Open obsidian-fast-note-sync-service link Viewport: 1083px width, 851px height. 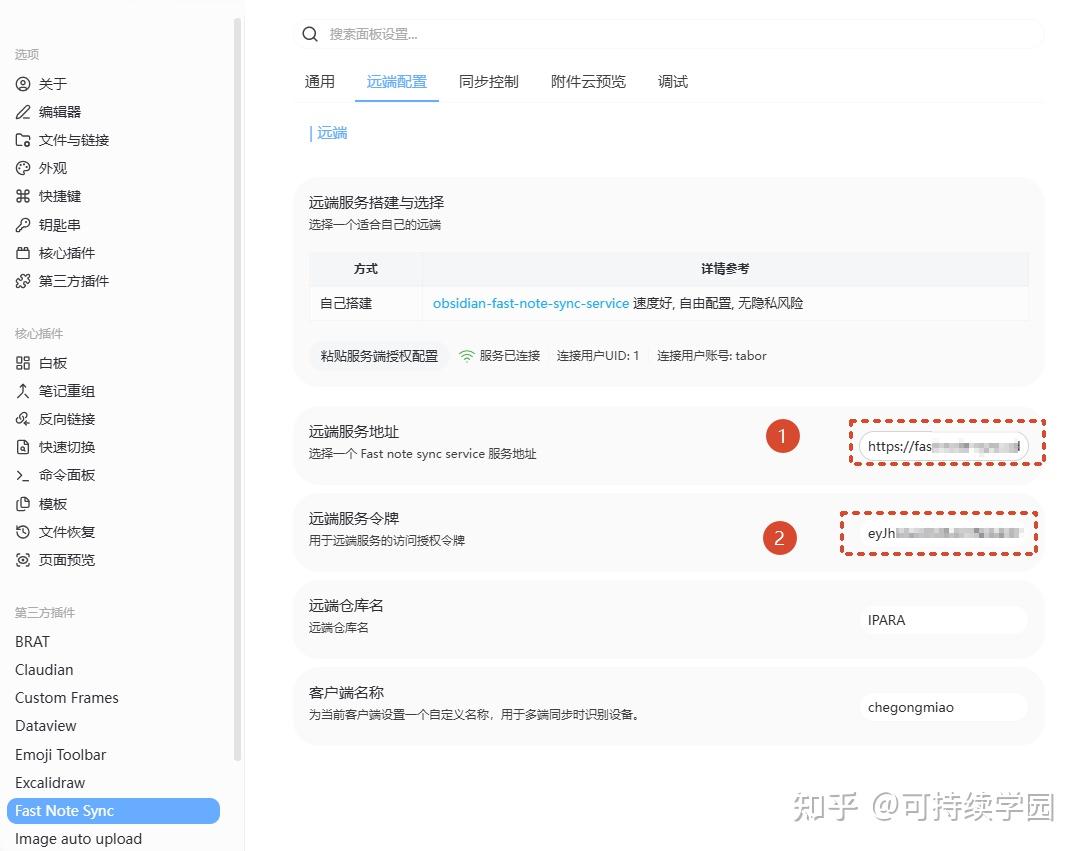(x=530, y=303)
